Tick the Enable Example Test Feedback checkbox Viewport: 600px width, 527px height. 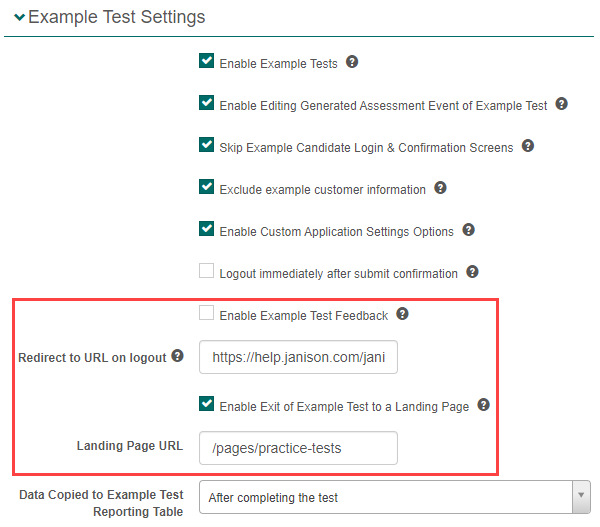click(x=207, y=314)
